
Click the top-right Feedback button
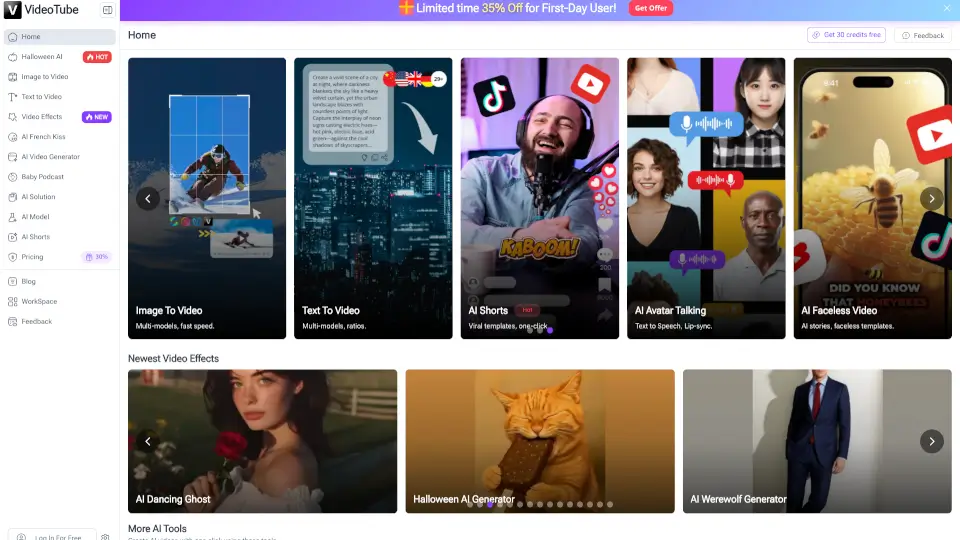click(x=923, y=36)
